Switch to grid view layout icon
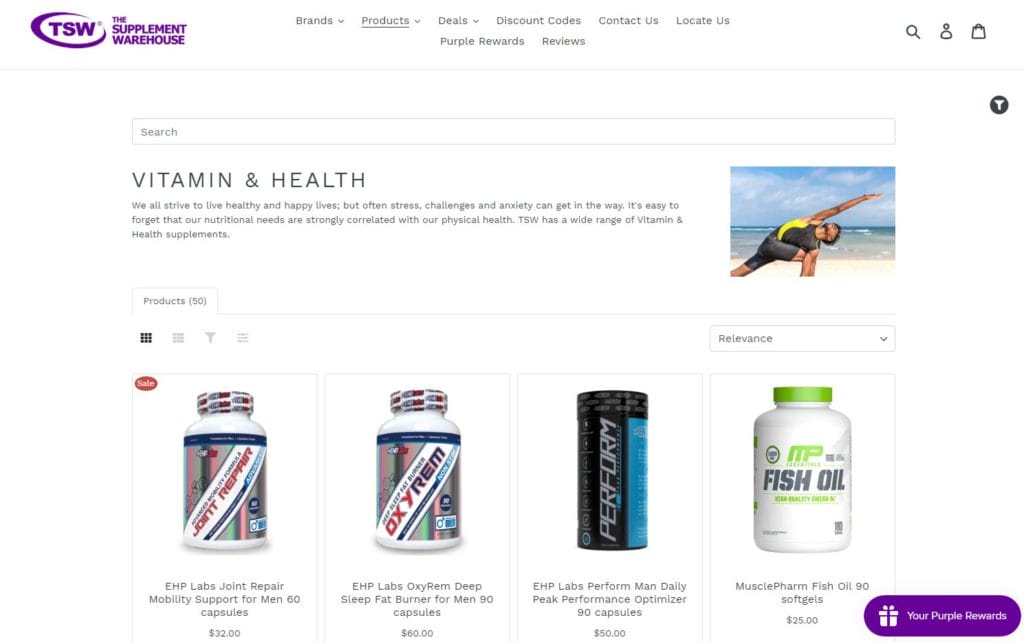The image size is (1024, 642). 146,338
